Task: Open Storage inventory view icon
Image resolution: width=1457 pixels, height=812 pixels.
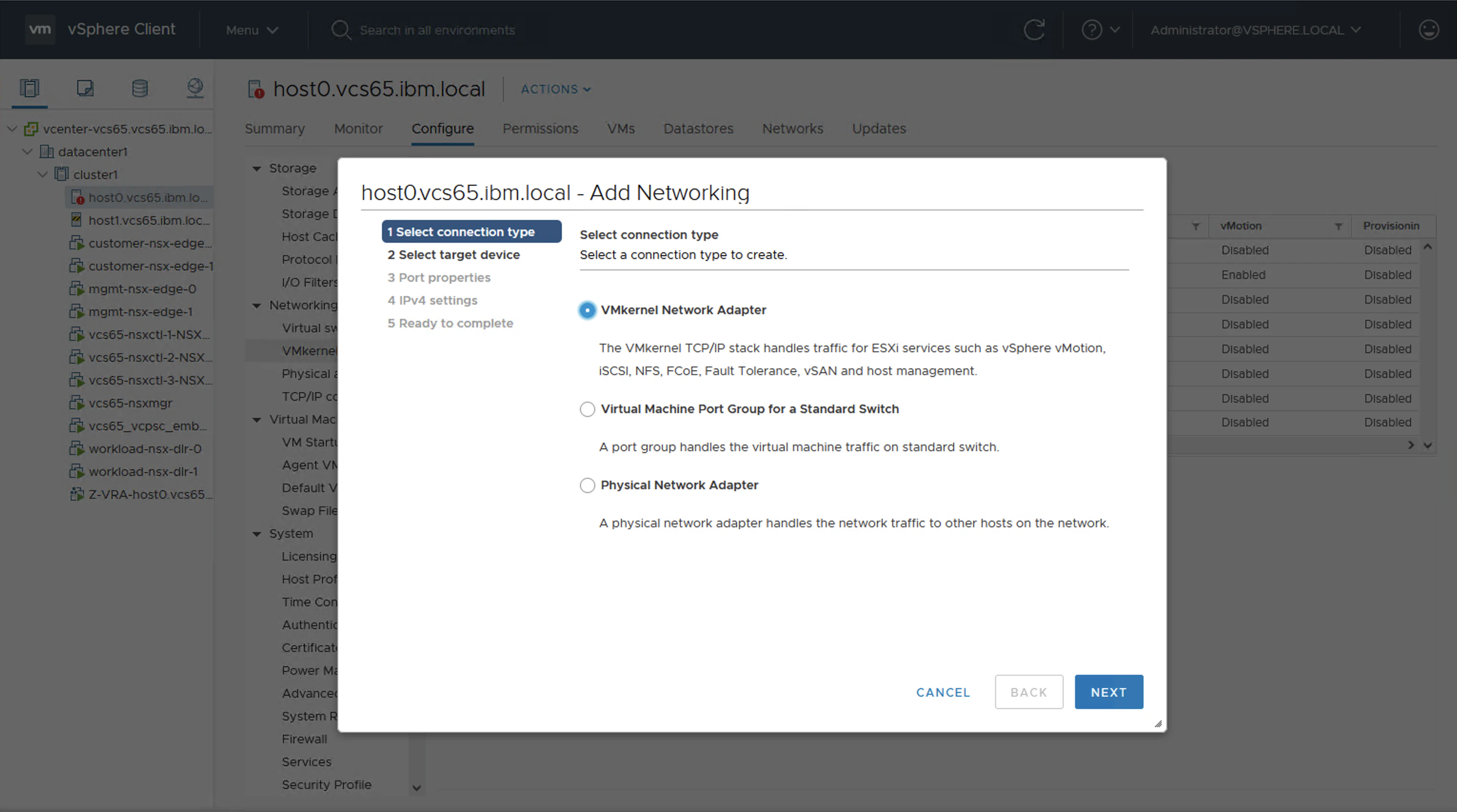Action: tap(140, 88)
